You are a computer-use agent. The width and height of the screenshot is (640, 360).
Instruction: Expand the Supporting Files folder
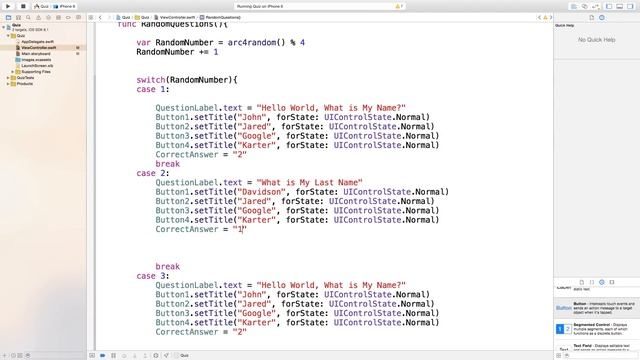[x=13, y=71]
